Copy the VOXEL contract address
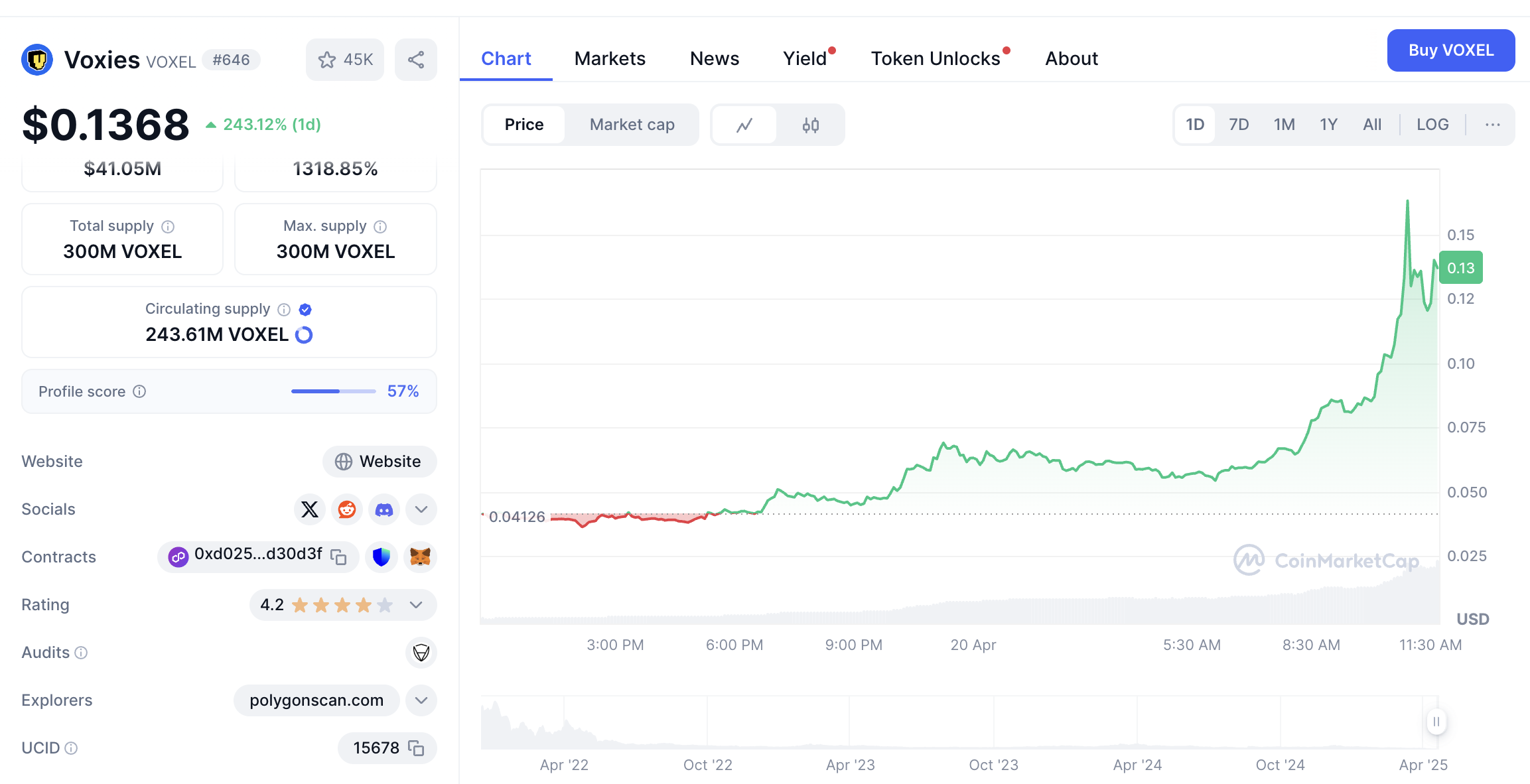The height and width of the screenshot is (784, 1530). (338, 557)
